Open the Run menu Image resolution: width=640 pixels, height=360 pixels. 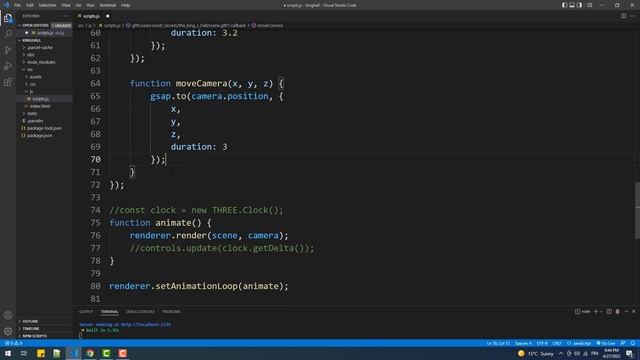pos(90,5)
